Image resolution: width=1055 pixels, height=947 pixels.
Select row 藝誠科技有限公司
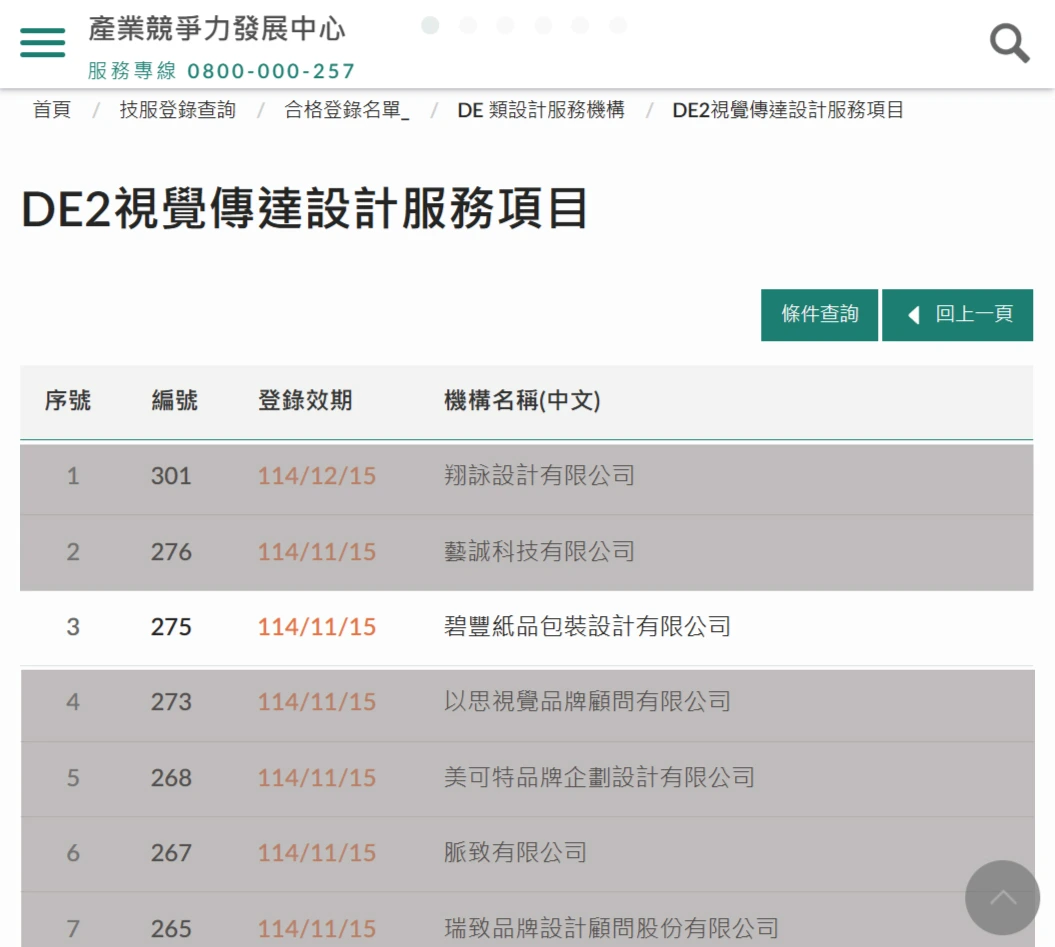tap(539, 552)
